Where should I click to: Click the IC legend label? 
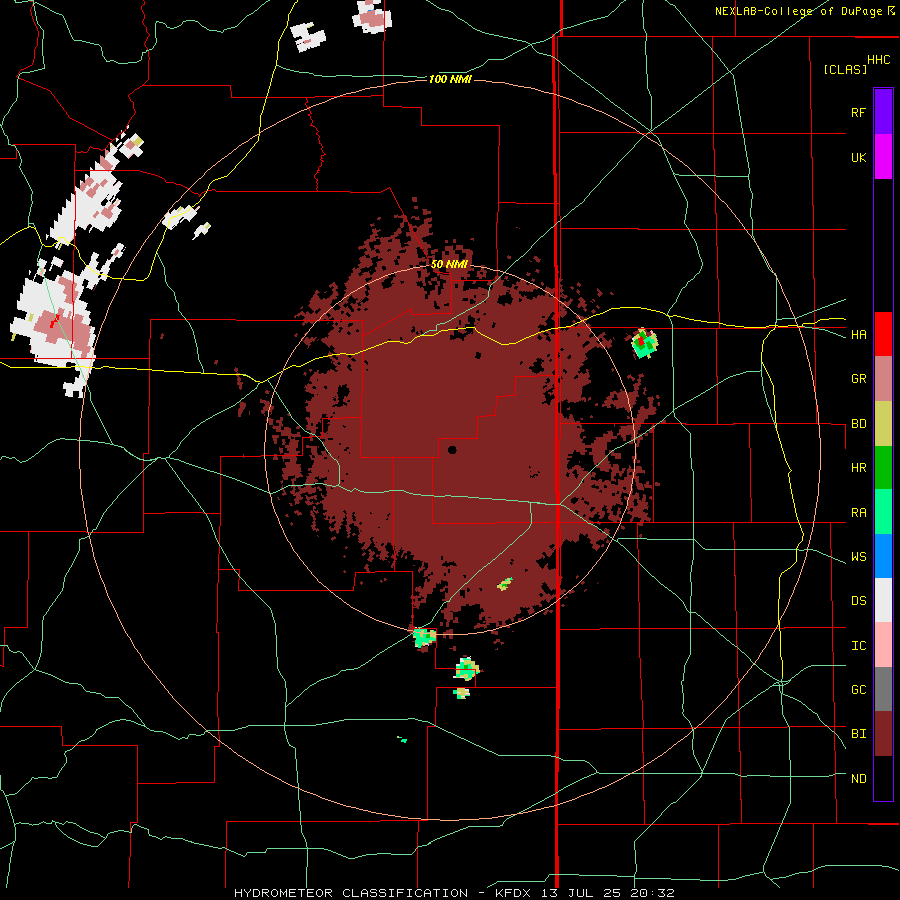(859, 646)
